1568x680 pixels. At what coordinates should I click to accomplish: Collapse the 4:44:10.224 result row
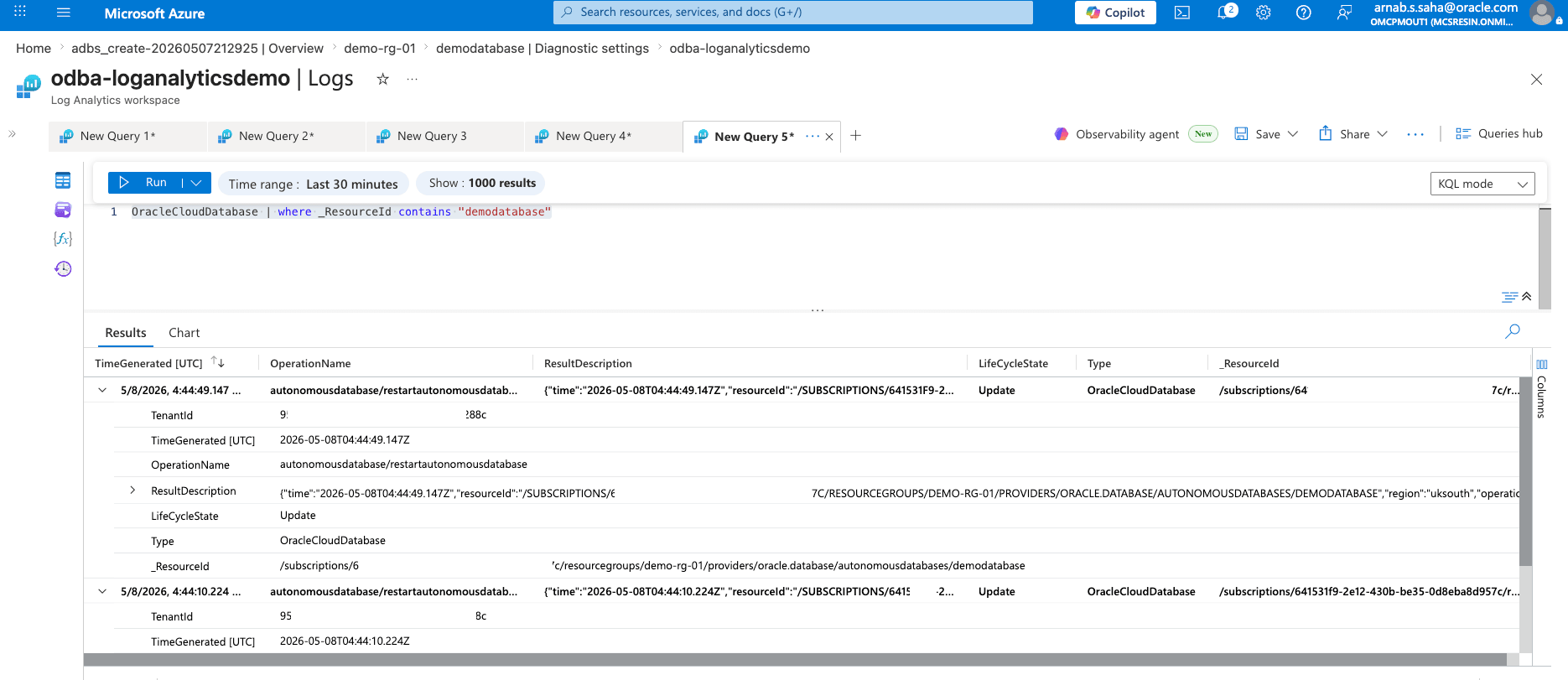coord(102,591)
